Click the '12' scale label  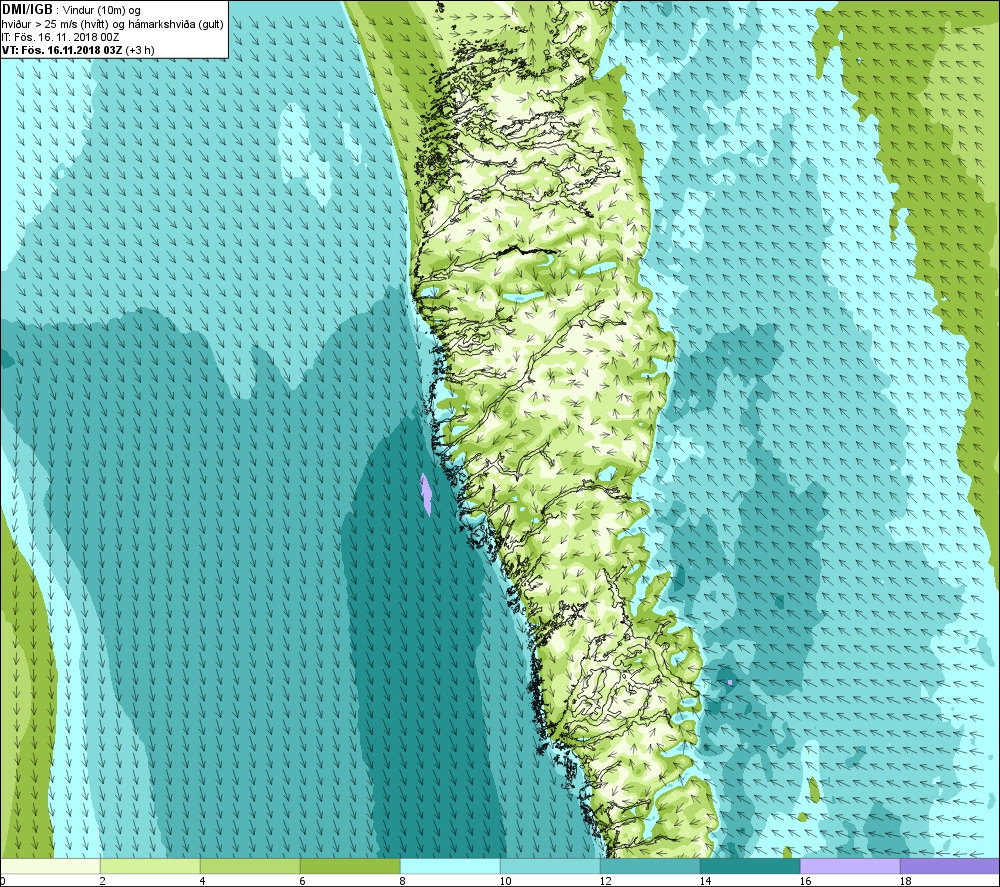[605, 881]
